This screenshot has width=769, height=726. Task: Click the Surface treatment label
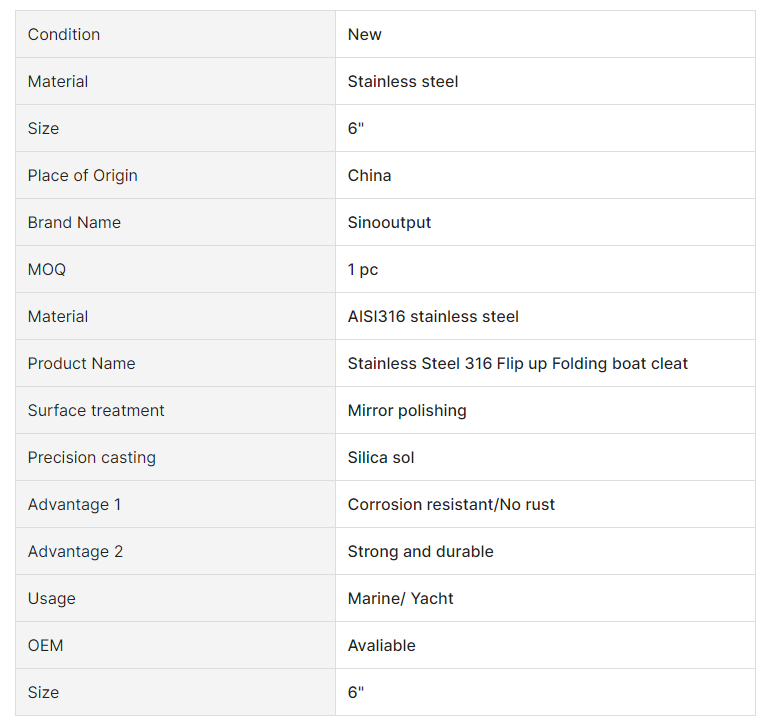[96, 410]
